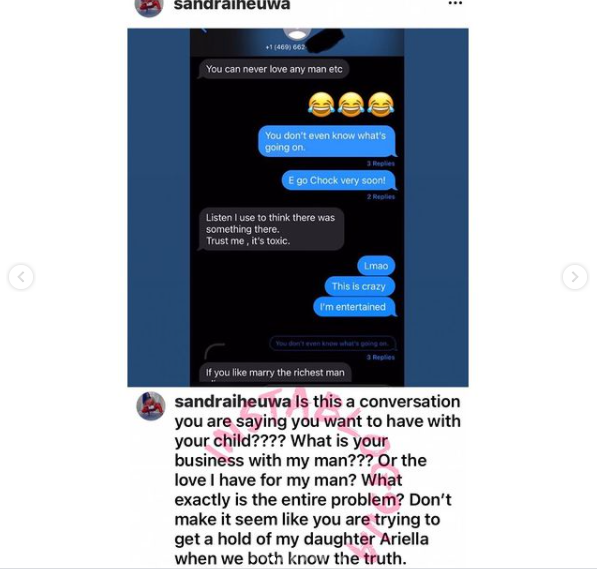597x571 pixels.
Task: Click the phone number in chat header
Action: point(286,47)
